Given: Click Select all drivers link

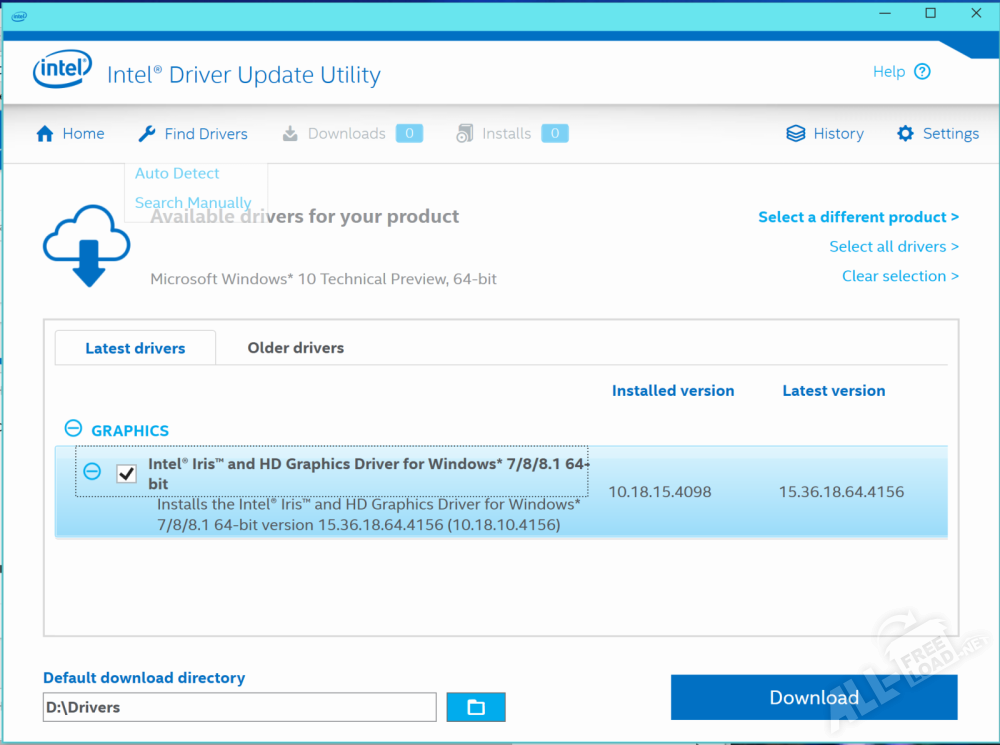Looking at the screenshot, I should tap(894, 246).
